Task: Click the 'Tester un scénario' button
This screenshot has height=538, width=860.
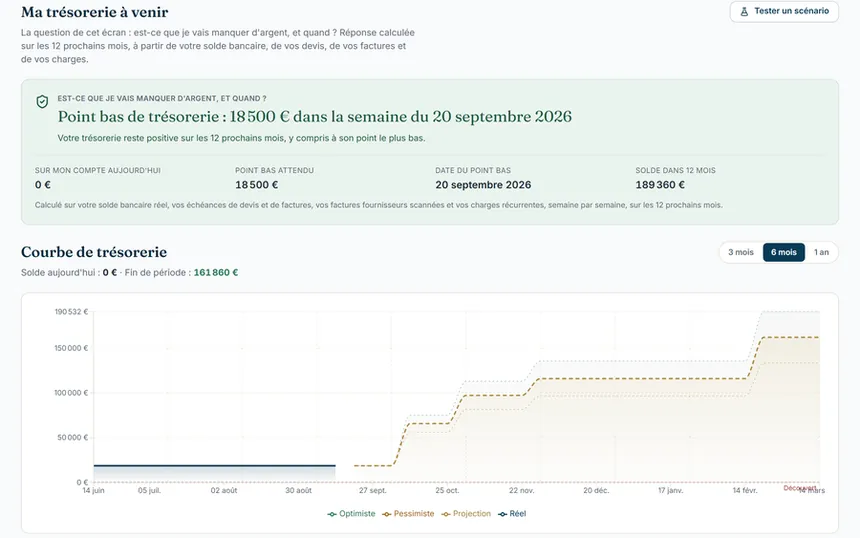Action: click(784, 11)
